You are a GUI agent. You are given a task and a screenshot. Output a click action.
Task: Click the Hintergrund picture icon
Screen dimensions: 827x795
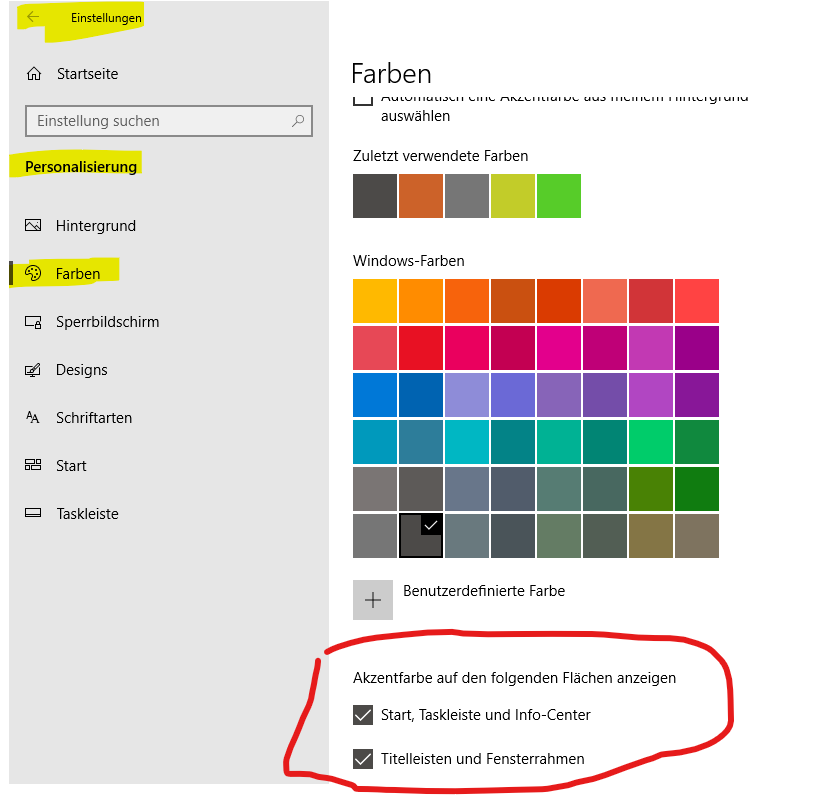pos(33,226)
